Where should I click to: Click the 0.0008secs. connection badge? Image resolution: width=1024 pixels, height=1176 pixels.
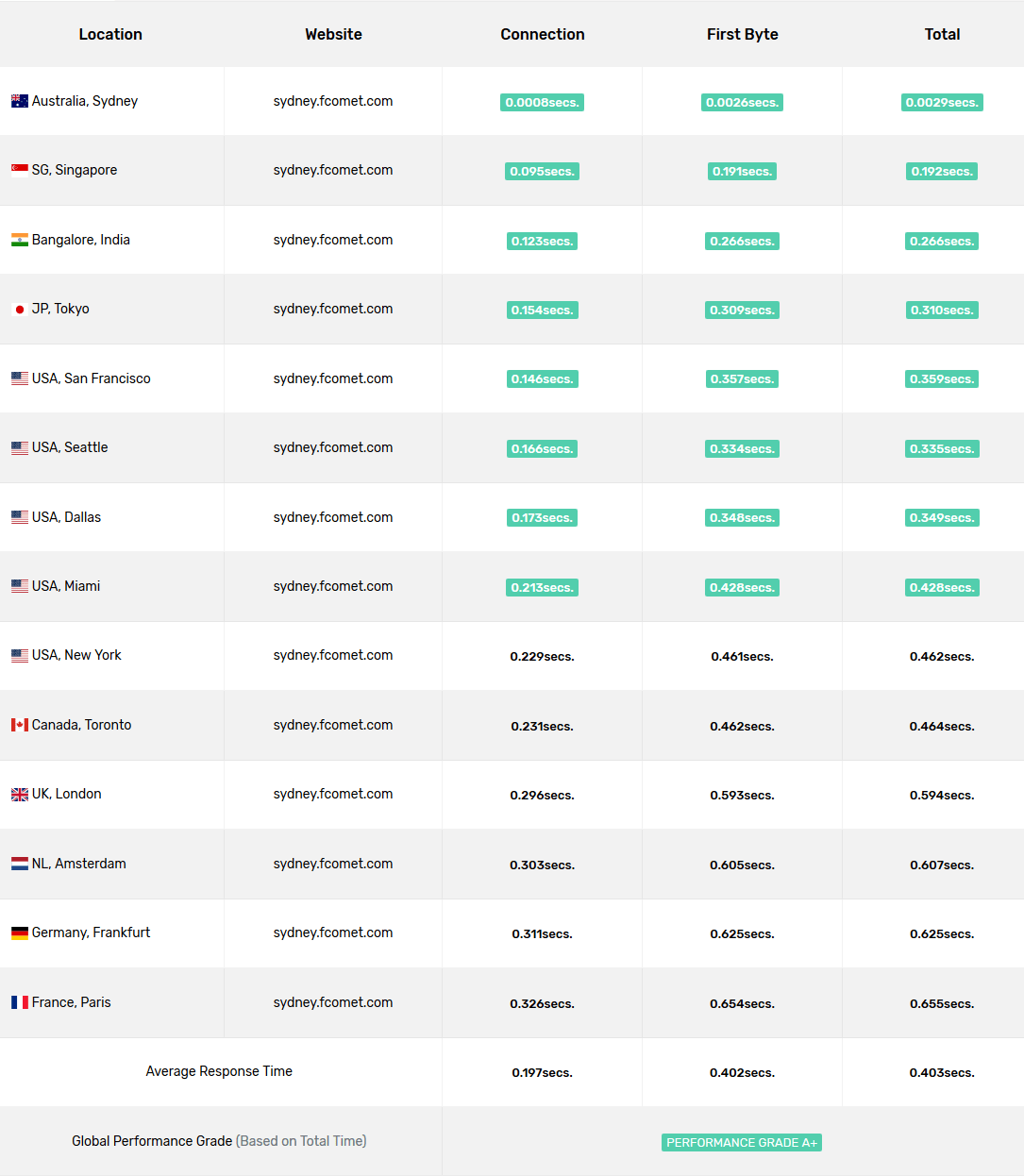coord(542,102)
